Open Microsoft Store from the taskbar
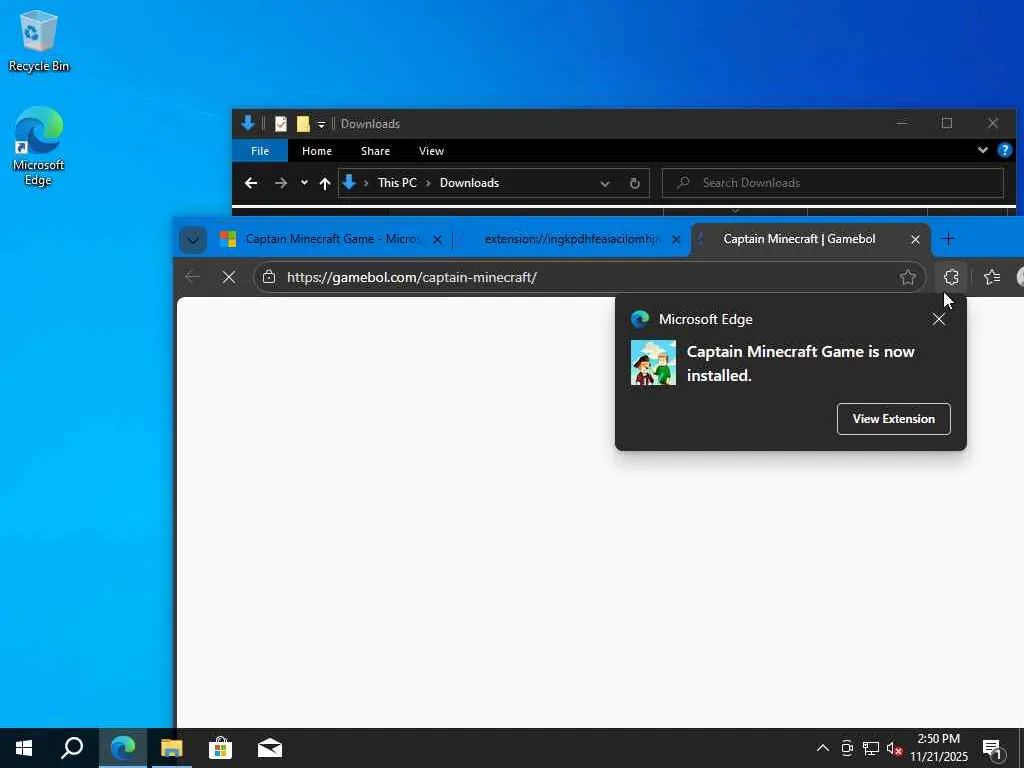 [220, 748]
